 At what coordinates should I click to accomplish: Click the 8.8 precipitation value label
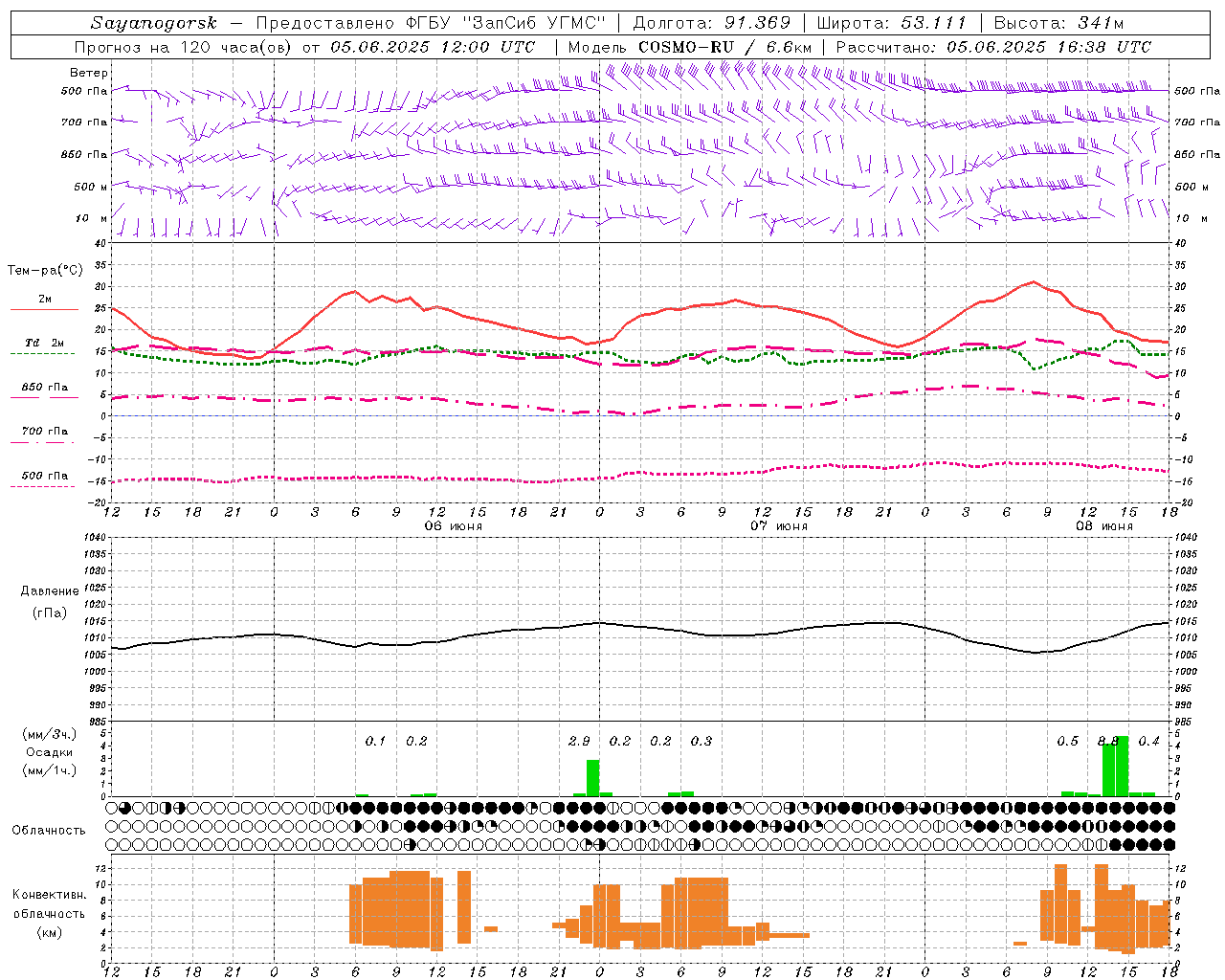(x=1108, y=741)
